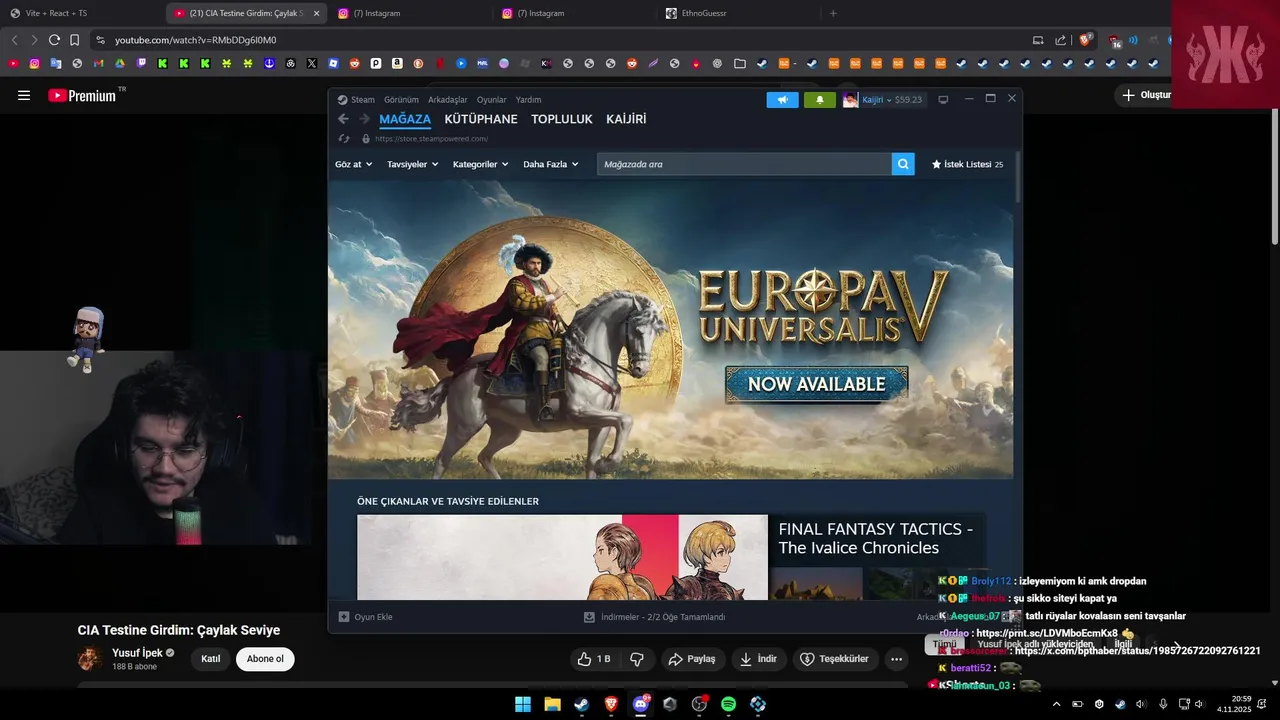Go back with Steam's back arrow
The width and height of the screenshot is (1280, 720).
(343, 119)
